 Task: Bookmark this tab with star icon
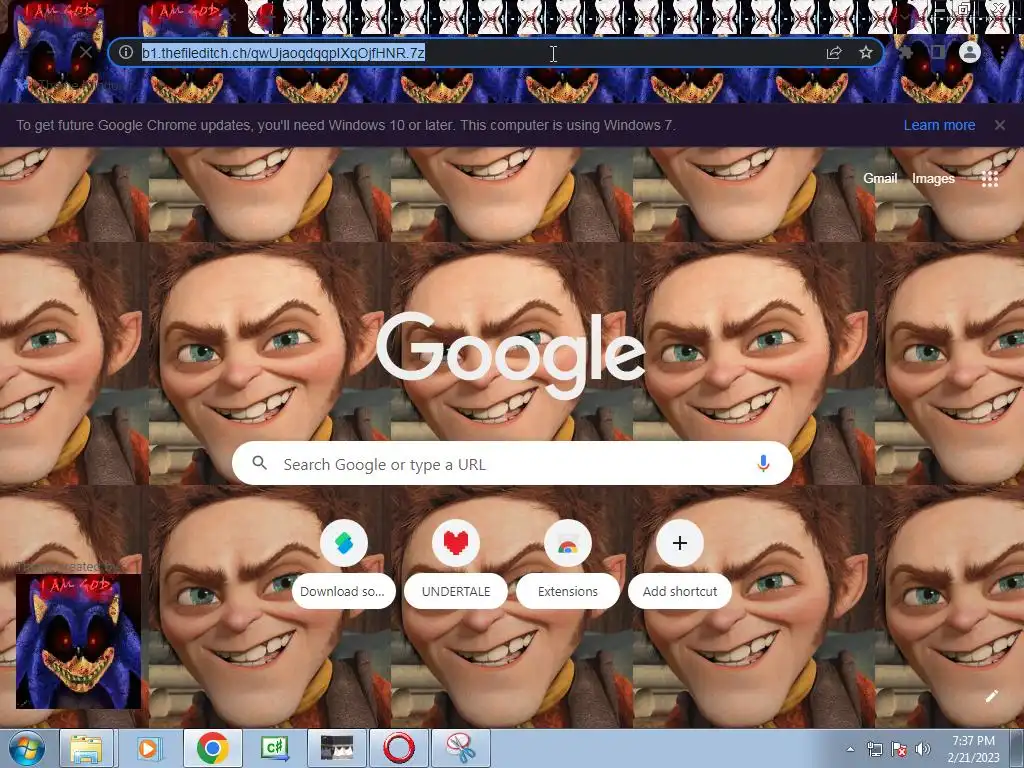point(866,52)
